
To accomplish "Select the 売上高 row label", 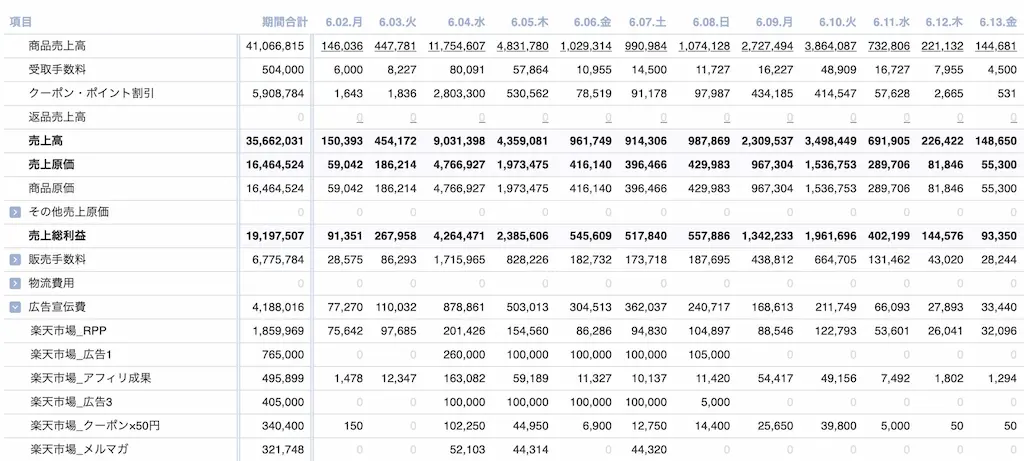I will pos(46,141).
